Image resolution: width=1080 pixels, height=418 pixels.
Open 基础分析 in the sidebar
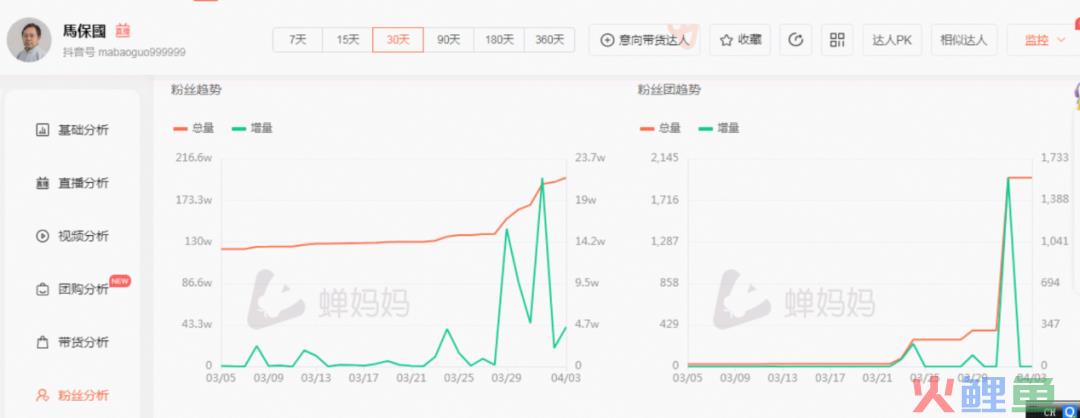pyautogui.click(x=72, y=129)
